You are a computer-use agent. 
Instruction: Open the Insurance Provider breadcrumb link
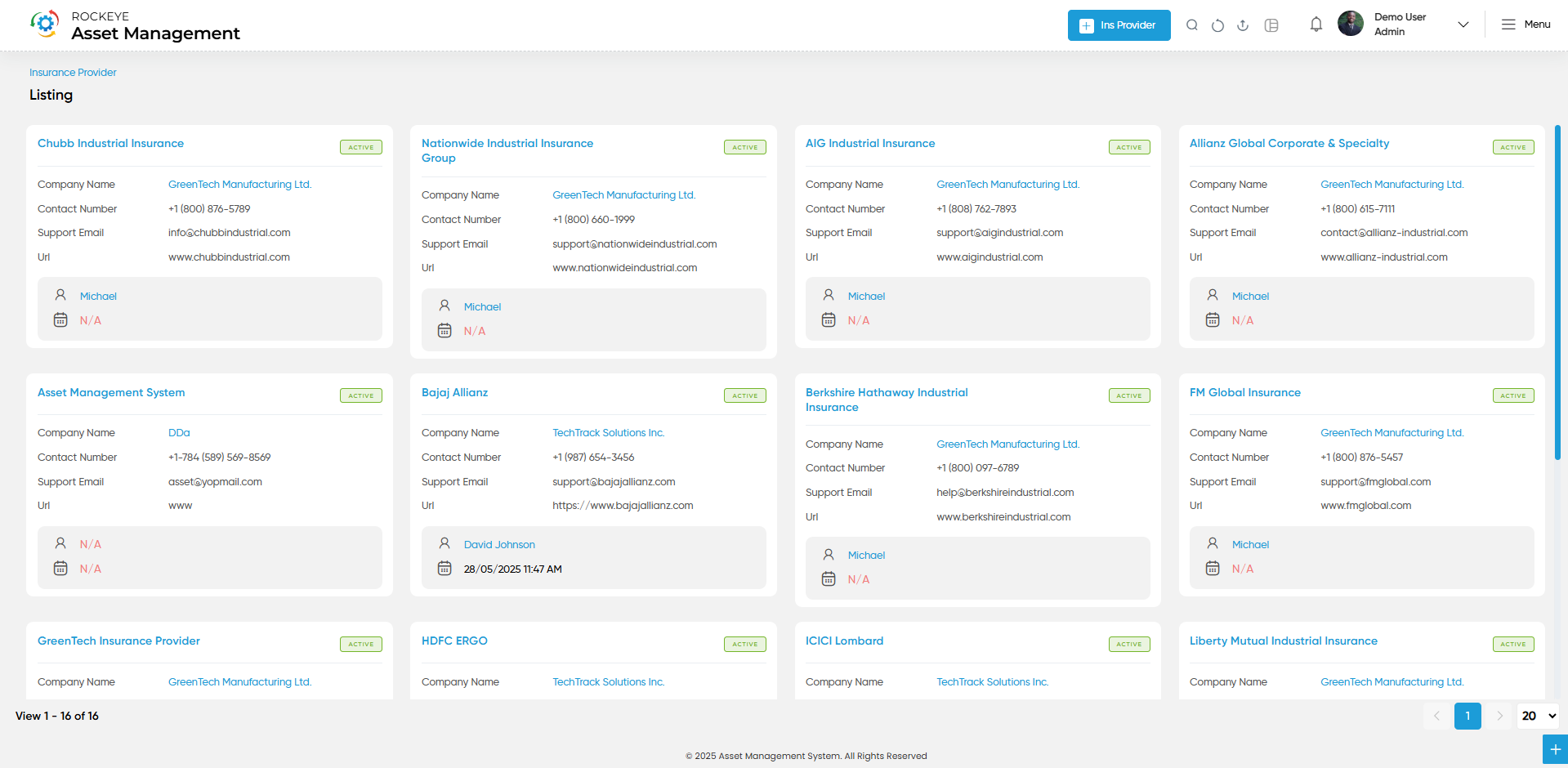click(x=73, y=73)
